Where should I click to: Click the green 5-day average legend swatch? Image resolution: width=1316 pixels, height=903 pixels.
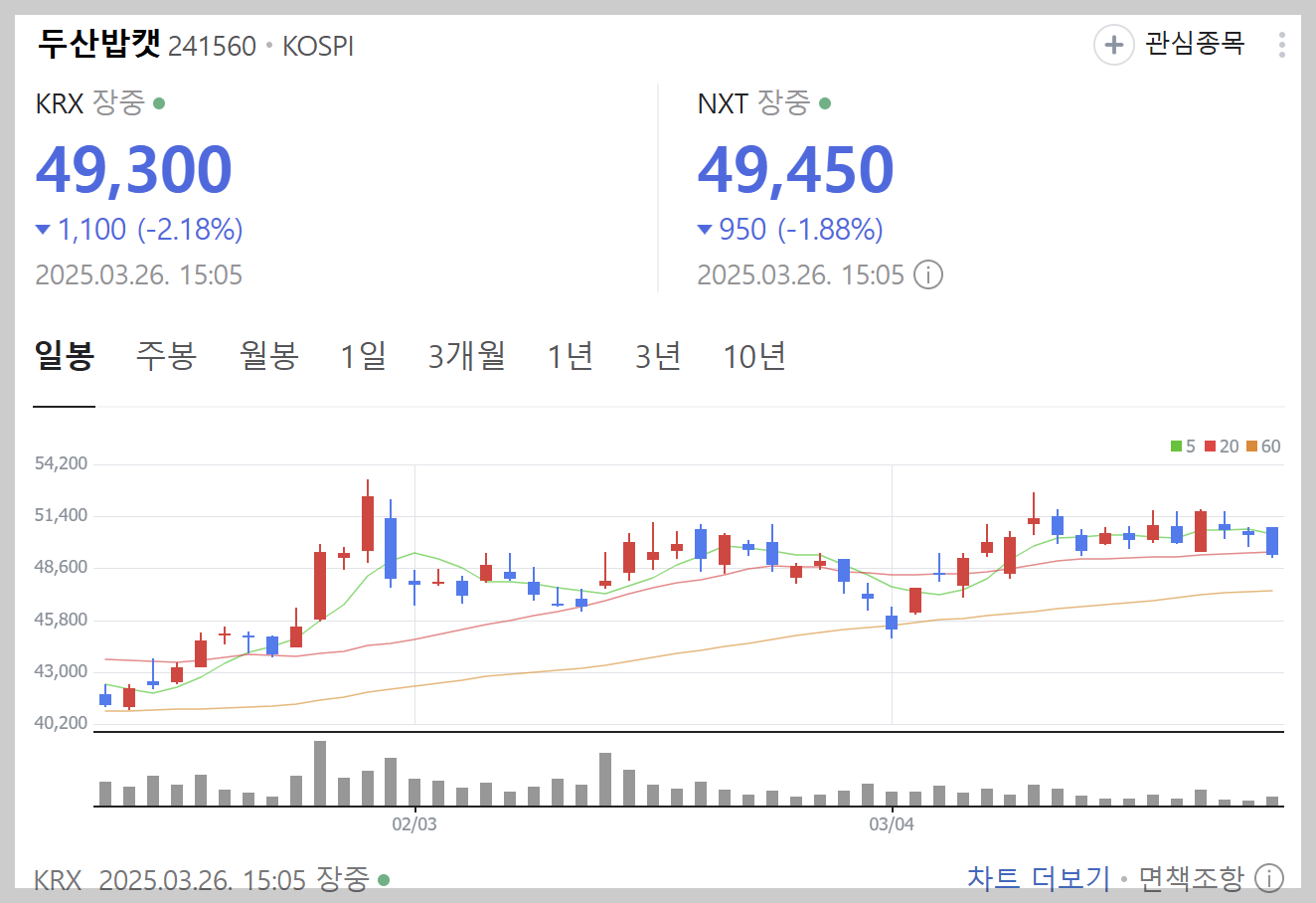(x=1176, y=447)
